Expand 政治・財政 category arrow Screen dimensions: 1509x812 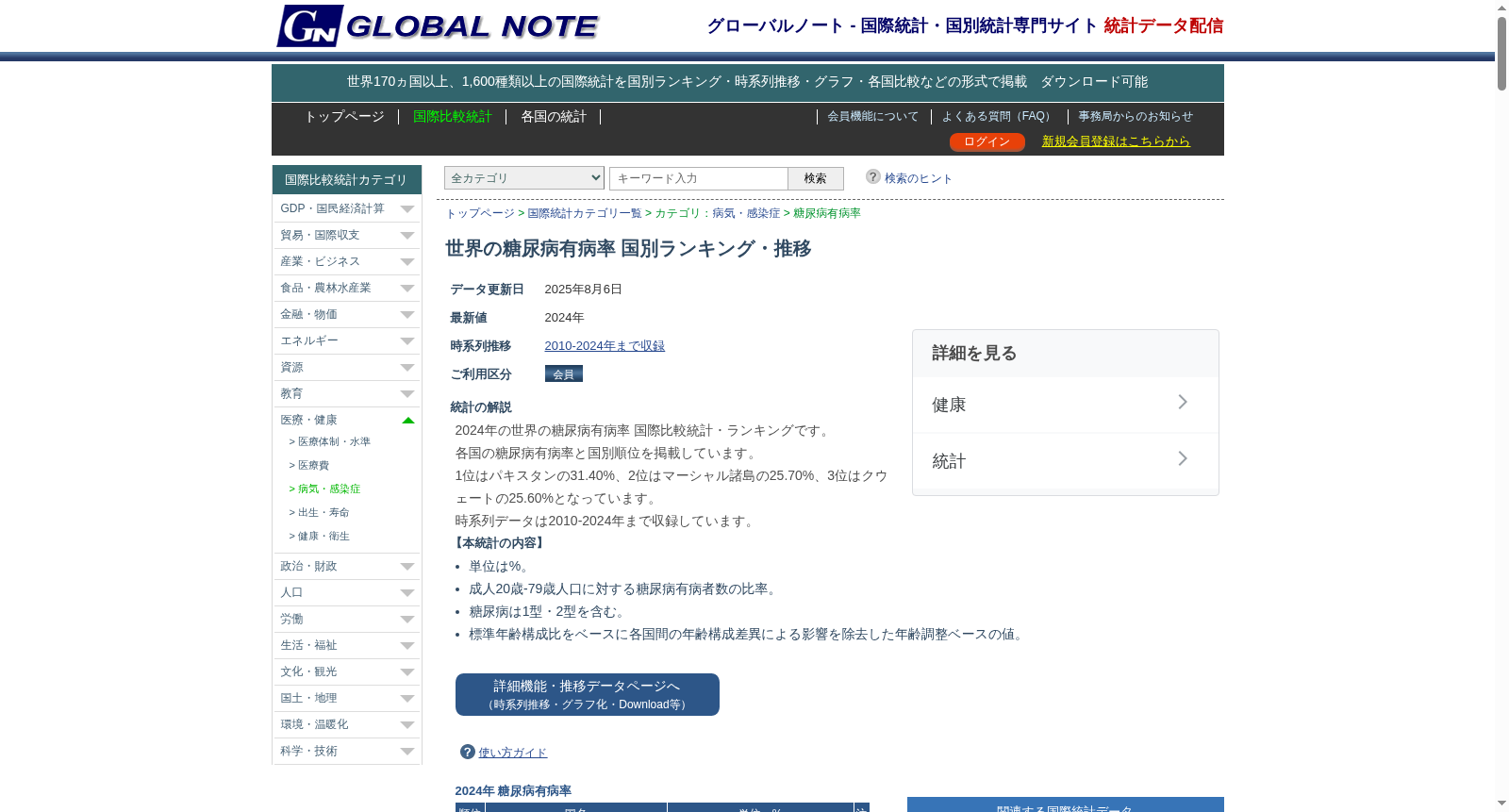point(407,567)
